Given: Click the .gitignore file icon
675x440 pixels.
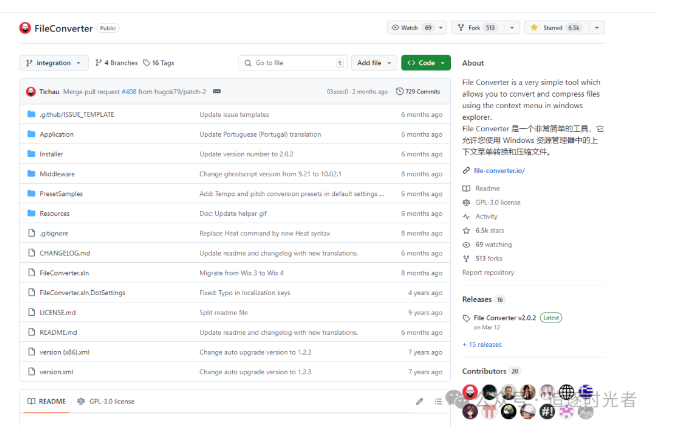Looking at the screenshot, I should coord(31,233).
